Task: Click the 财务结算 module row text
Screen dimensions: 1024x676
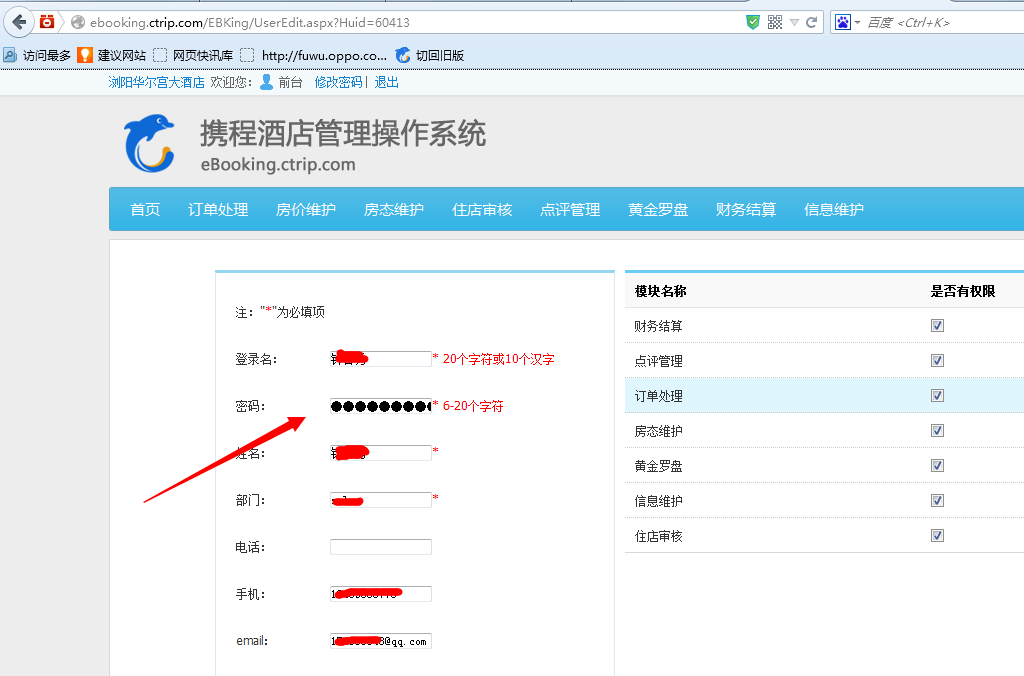Action: [658, 326]
